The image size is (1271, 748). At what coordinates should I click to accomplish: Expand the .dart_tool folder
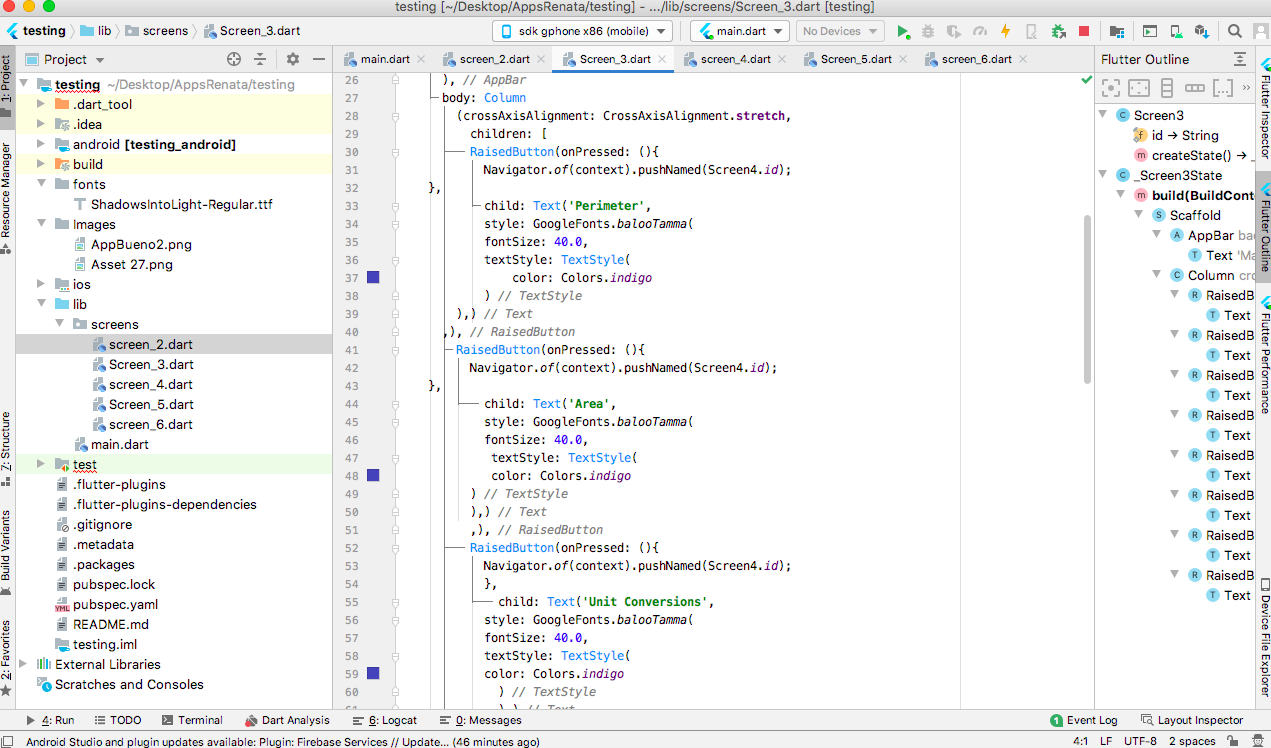[40, 104]
